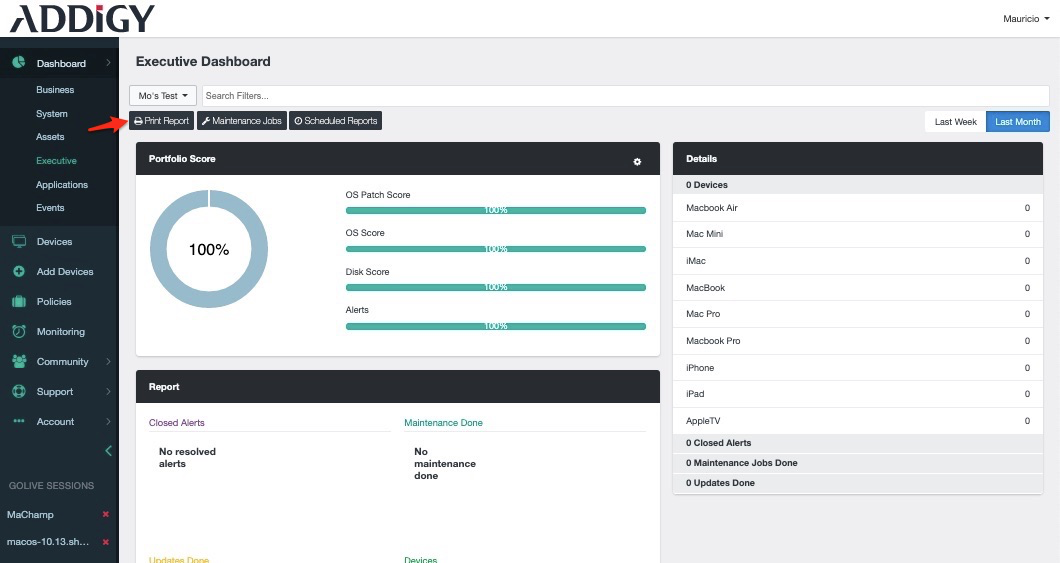Image resolution: width=1060 pixels, height=563 pixels.
Task: Go to the Events dashboard
Action: point(50,207)
